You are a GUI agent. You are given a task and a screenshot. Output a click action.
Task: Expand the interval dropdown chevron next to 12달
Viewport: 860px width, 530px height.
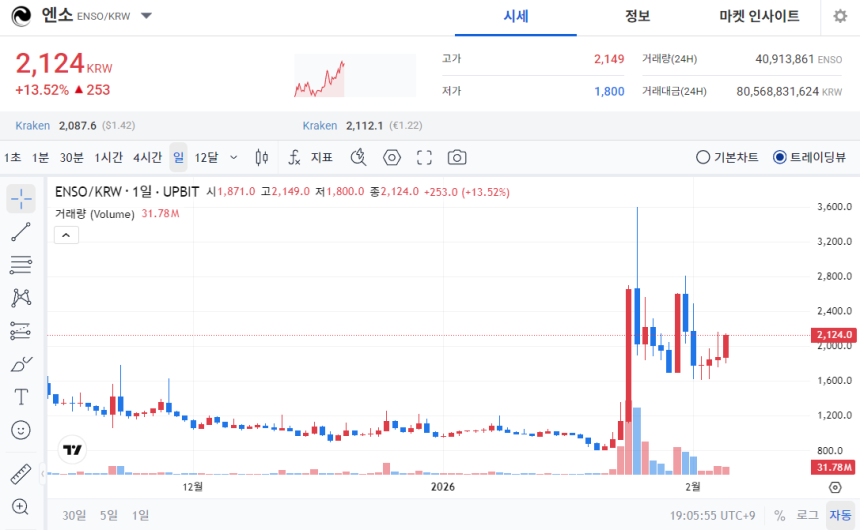pyautogui.click(x=234, y=158)
